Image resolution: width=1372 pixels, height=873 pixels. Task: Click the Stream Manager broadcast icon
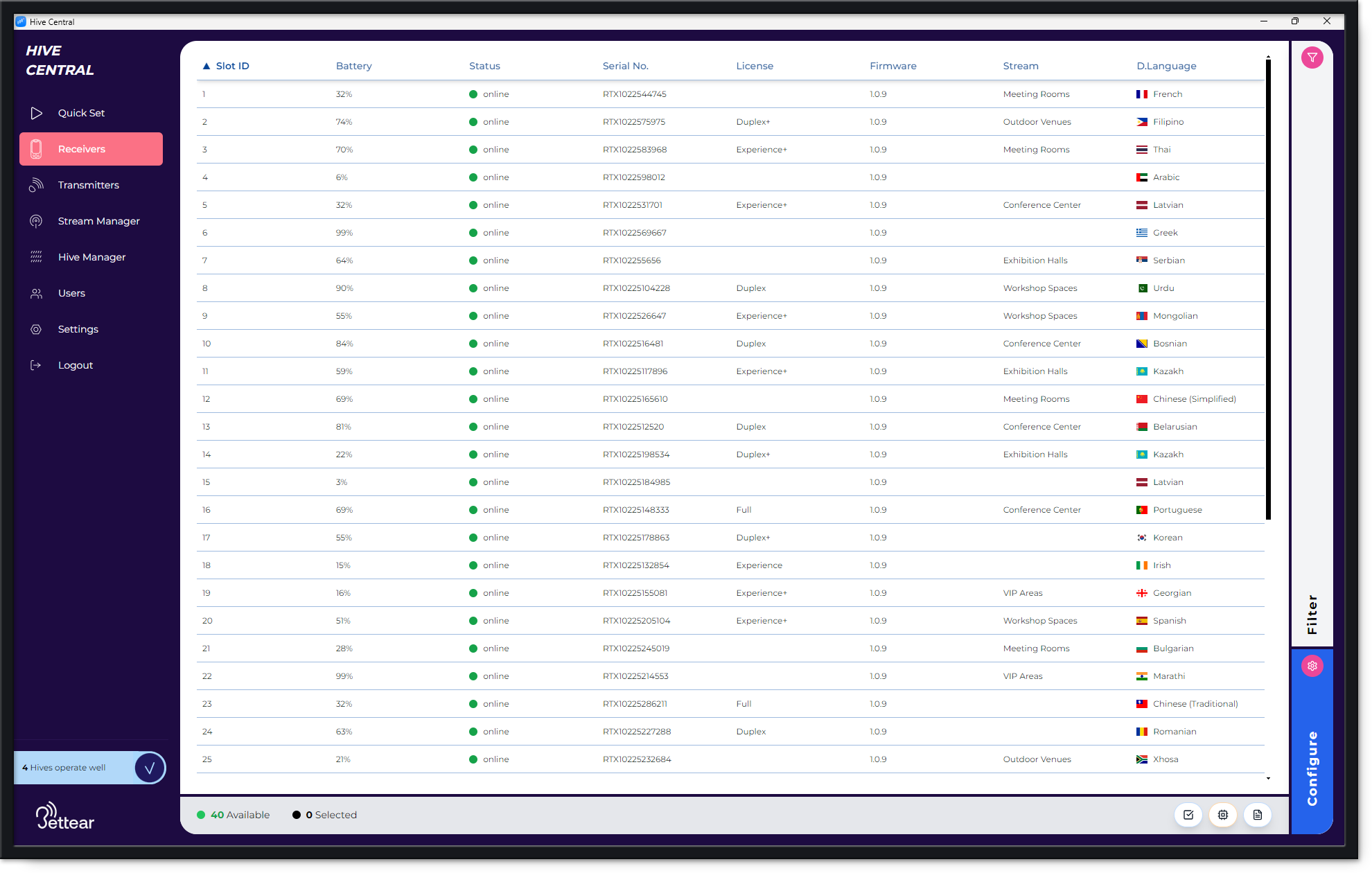pyautogui.click(x=36, y=221)
